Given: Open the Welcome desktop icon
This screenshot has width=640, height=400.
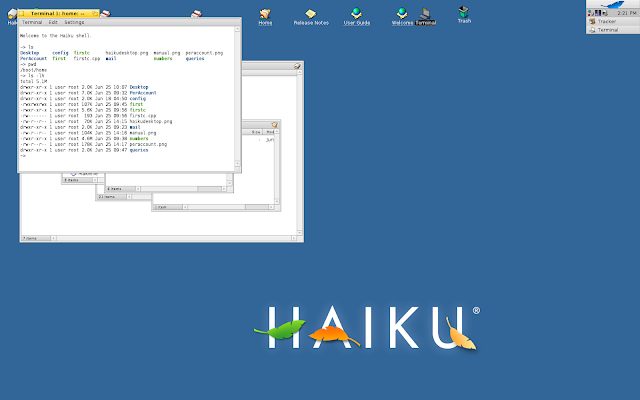Looking at the screenshot, I should 402,16.
